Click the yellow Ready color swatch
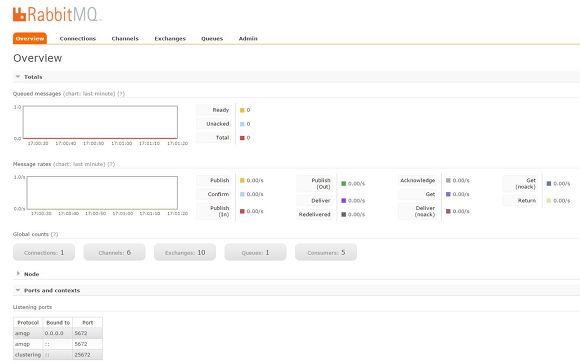The image size is (580, 364). [x=242, y=110]
